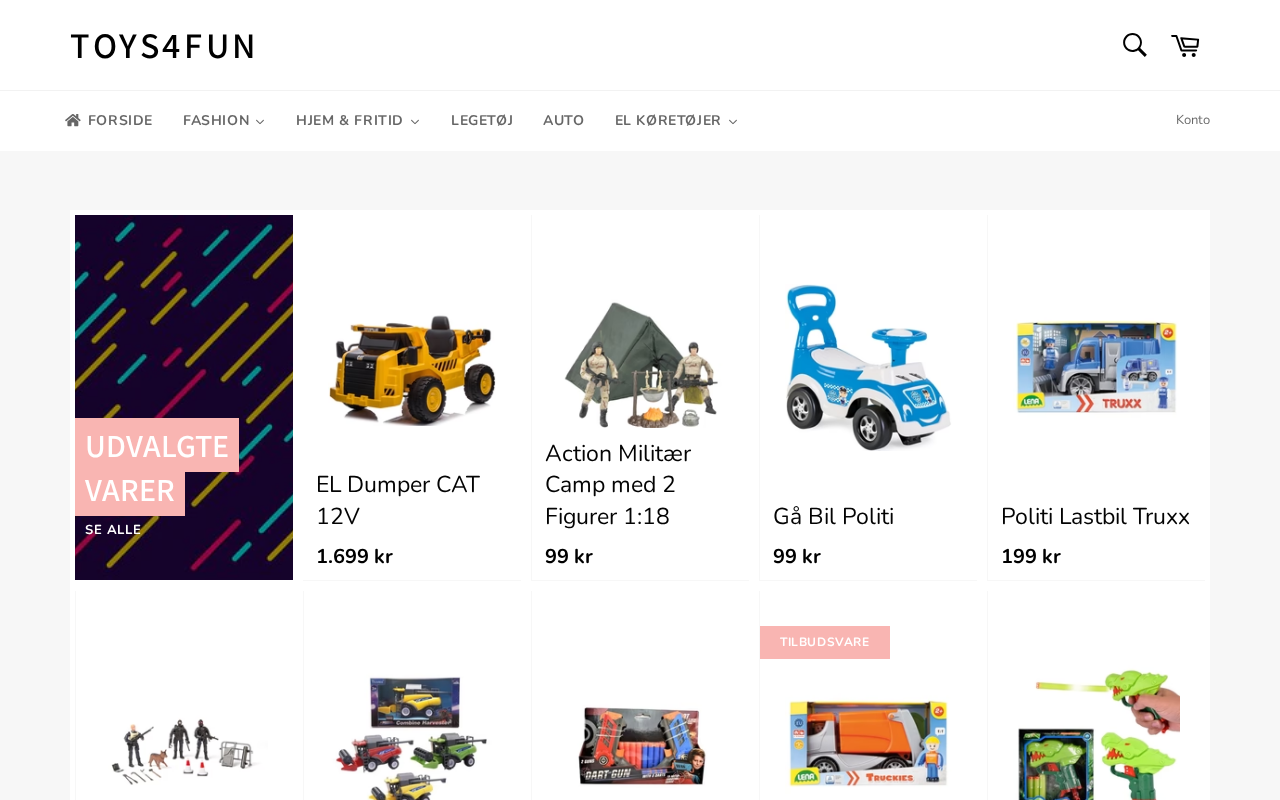Open the Legetøj menu item
The height and width of the screenshot is (800, 1280).
pyautogui.click(x=482, y=121)
